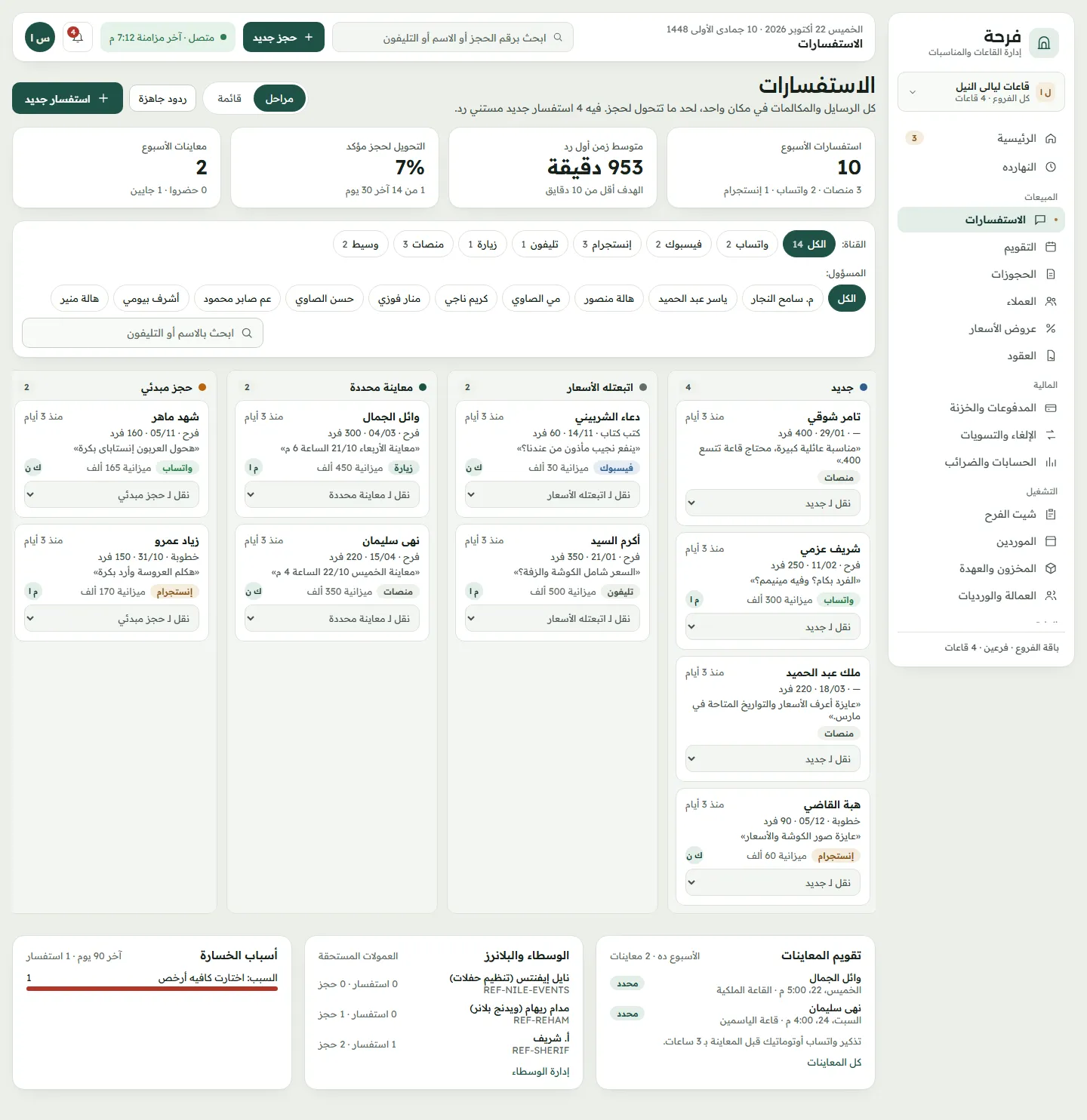
Task: Open move dropdown on تامر شوقي card
Action: click(773, 503)
